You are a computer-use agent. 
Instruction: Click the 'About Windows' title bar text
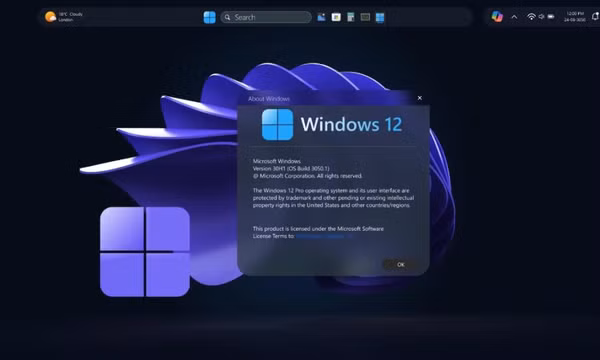click(269, 99)
